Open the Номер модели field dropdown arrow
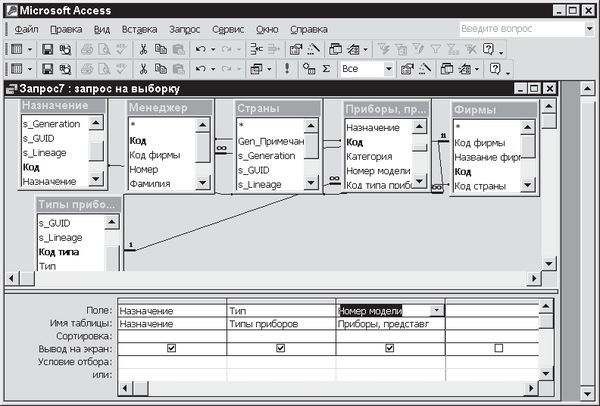Screen dimensions: 600x406 point(436,311)
